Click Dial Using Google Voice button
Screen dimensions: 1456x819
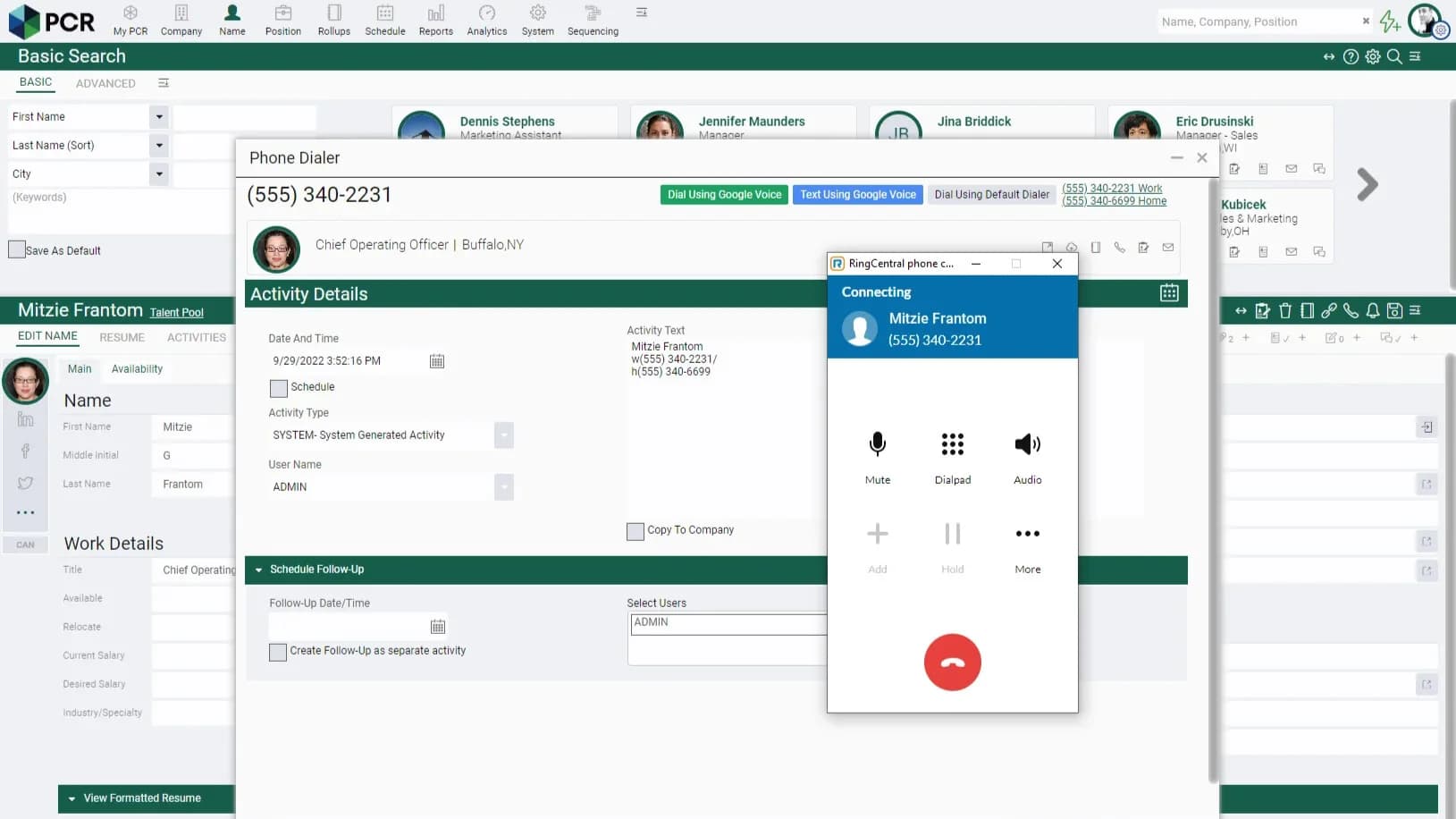pyautogui.click(x=724, y=194)
